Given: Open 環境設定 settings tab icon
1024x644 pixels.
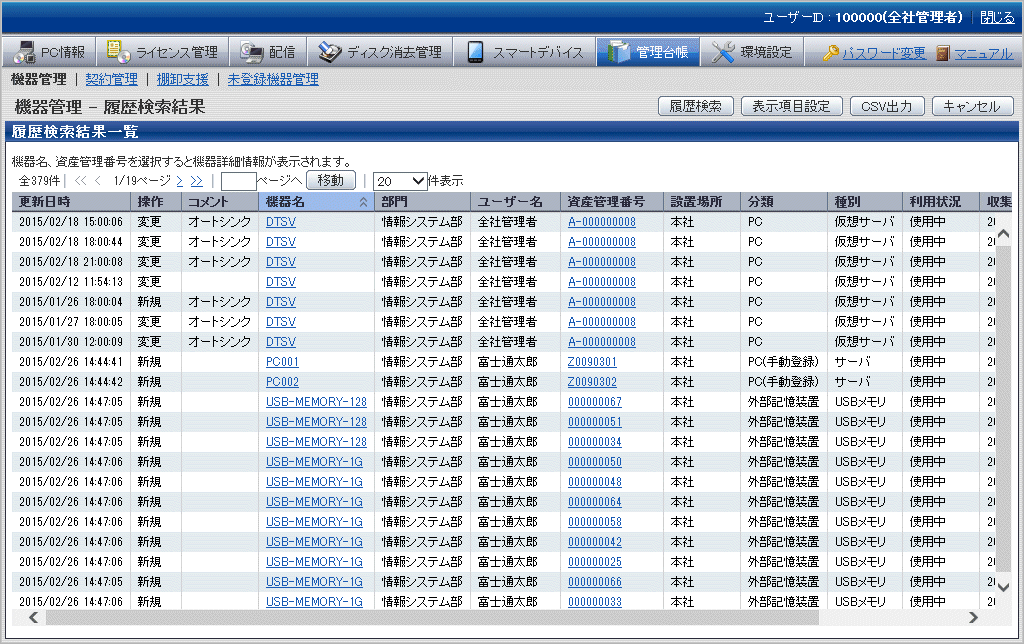Looking at the screenshot, I should pos(723,52).
